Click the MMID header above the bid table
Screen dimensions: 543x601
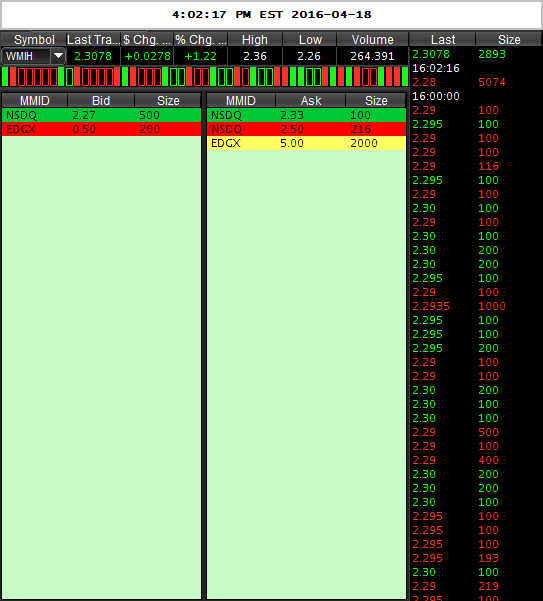34,100
